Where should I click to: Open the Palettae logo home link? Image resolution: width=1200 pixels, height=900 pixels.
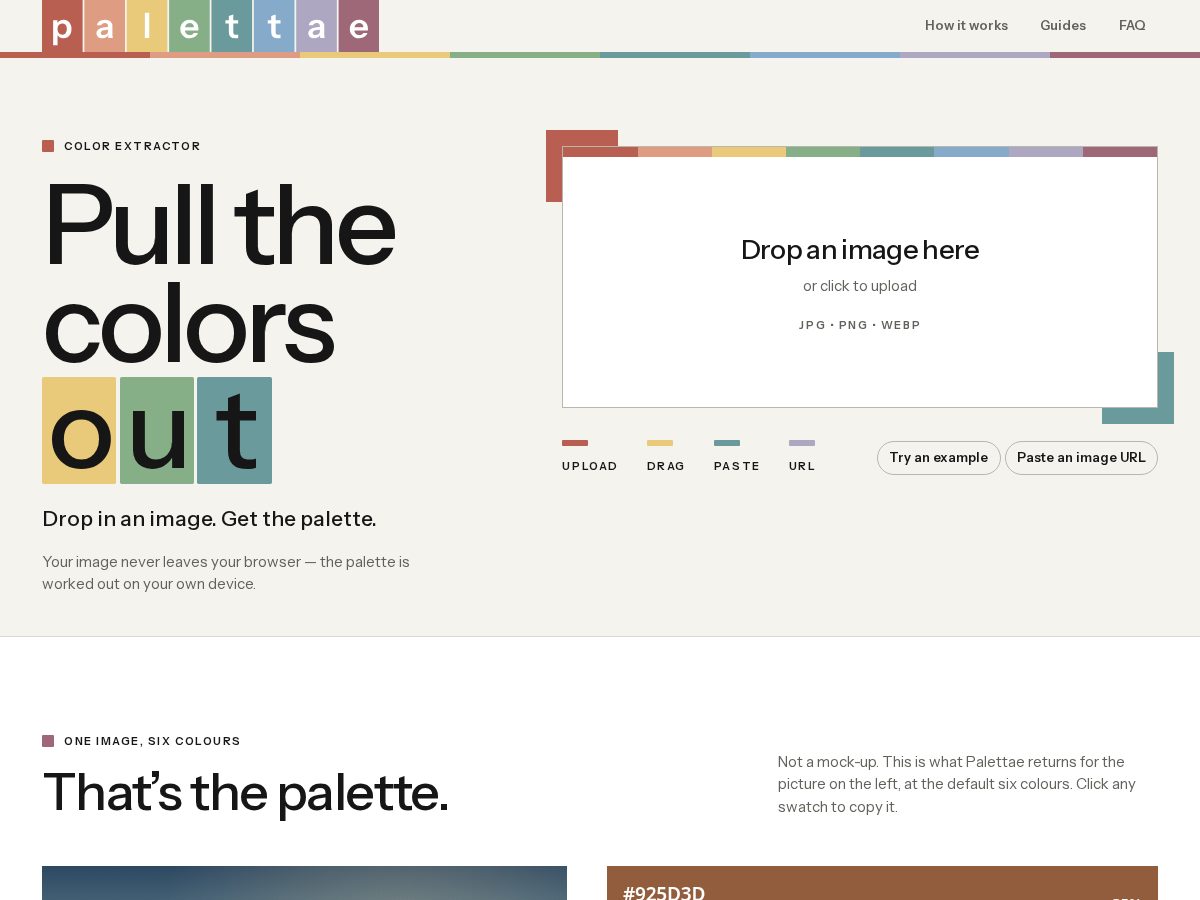coord(210,26)
